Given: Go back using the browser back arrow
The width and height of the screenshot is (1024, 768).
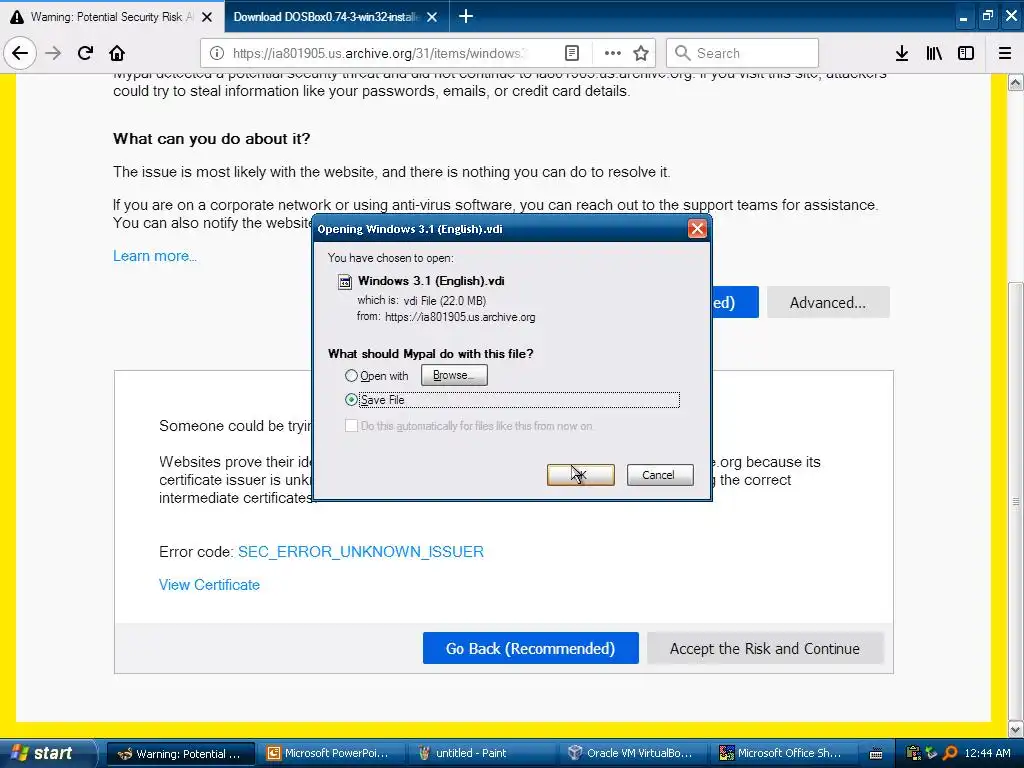Looking at the screenshot, I should pos(20,53).
